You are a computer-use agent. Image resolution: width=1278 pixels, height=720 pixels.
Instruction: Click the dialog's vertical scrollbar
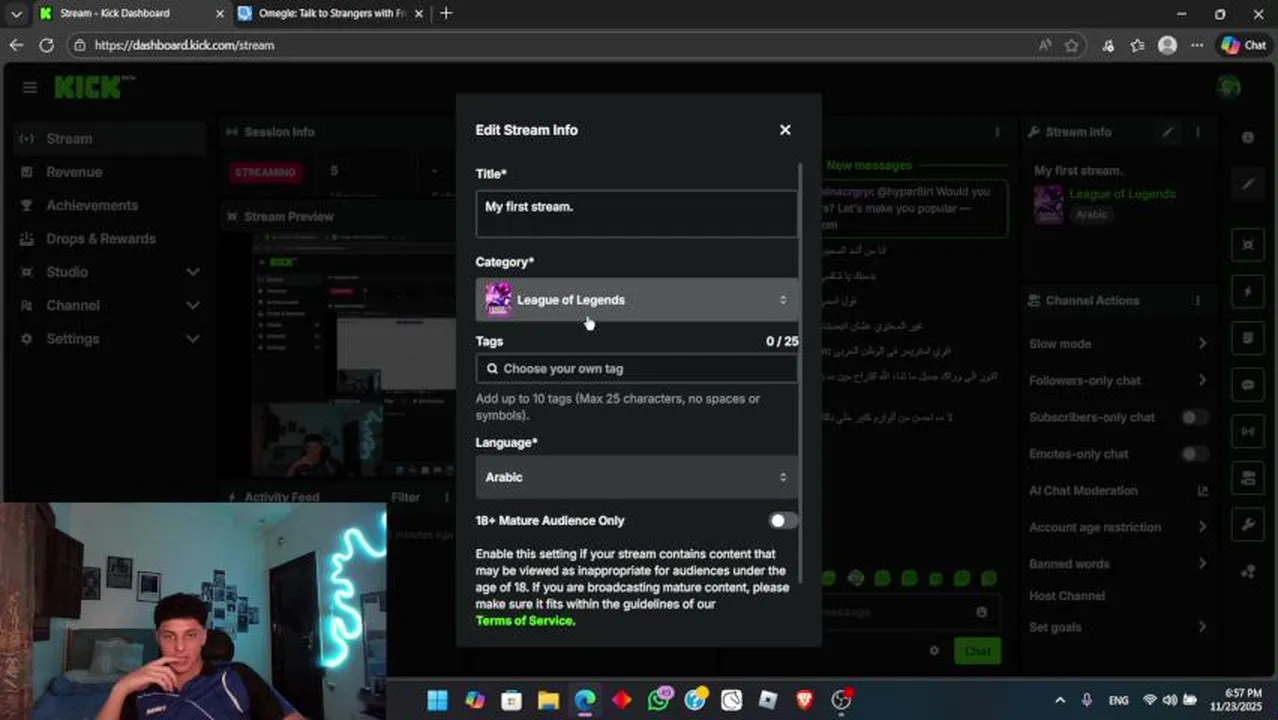coord(801,370)
